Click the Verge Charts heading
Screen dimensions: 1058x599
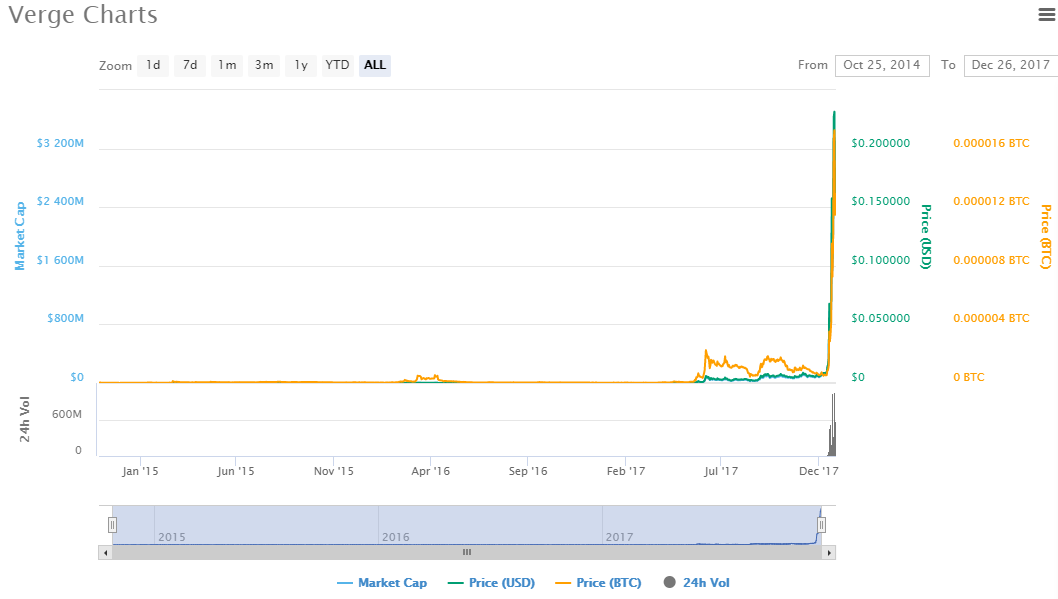point(83,15)
